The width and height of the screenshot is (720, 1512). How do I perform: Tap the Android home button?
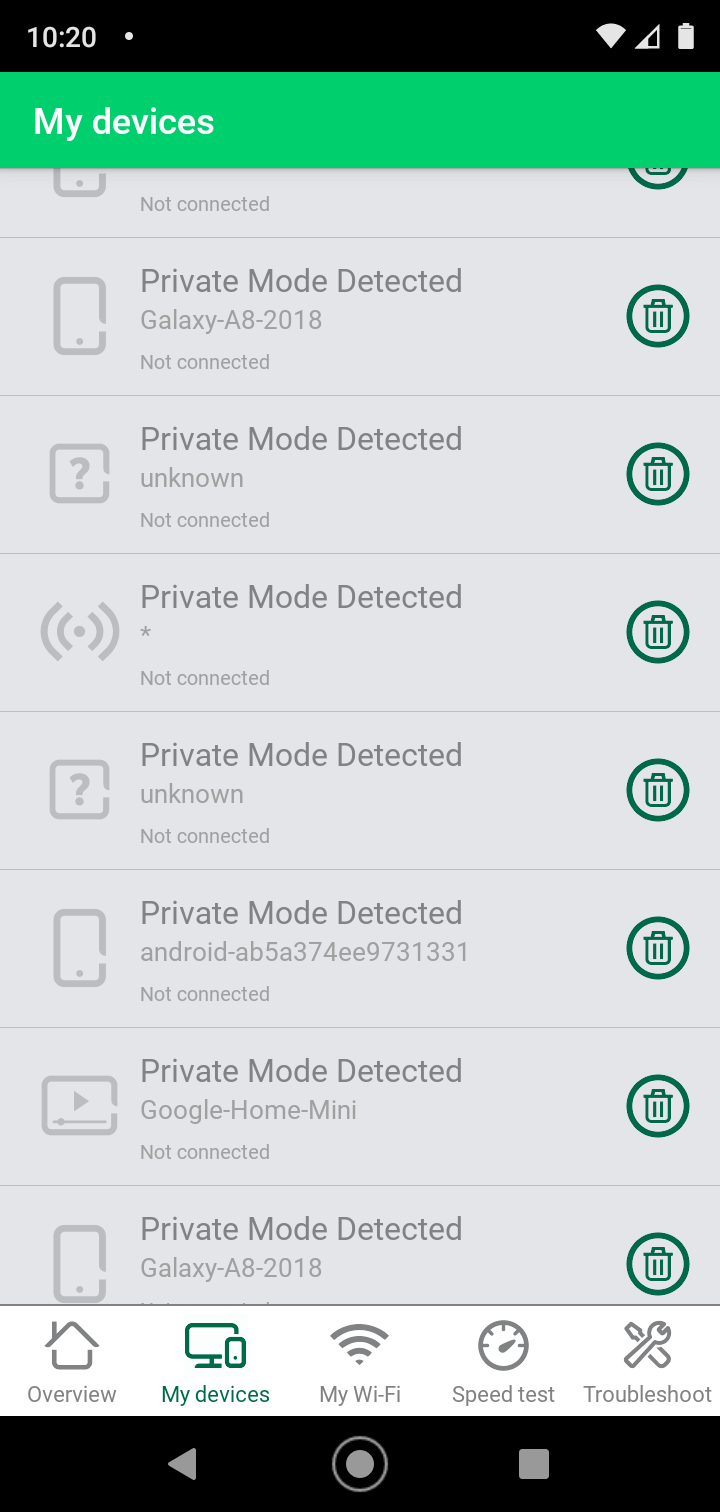click(360, 1464)
